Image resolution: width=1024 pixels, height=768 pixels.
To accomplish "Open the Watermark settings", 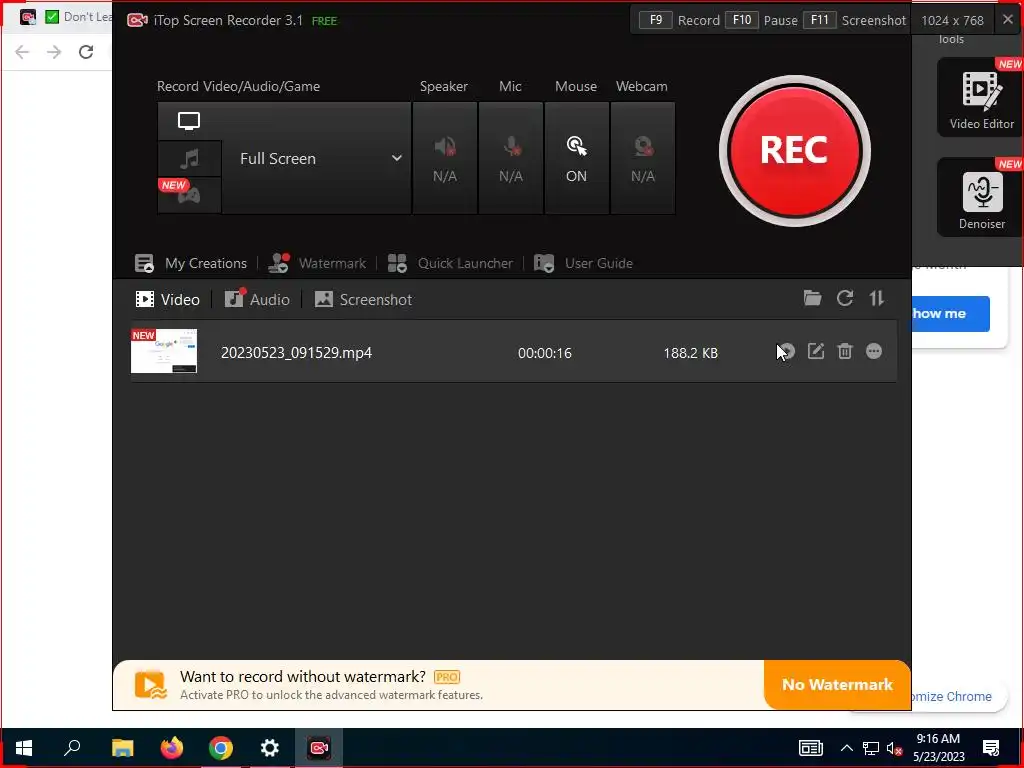I will coord(317,263).
